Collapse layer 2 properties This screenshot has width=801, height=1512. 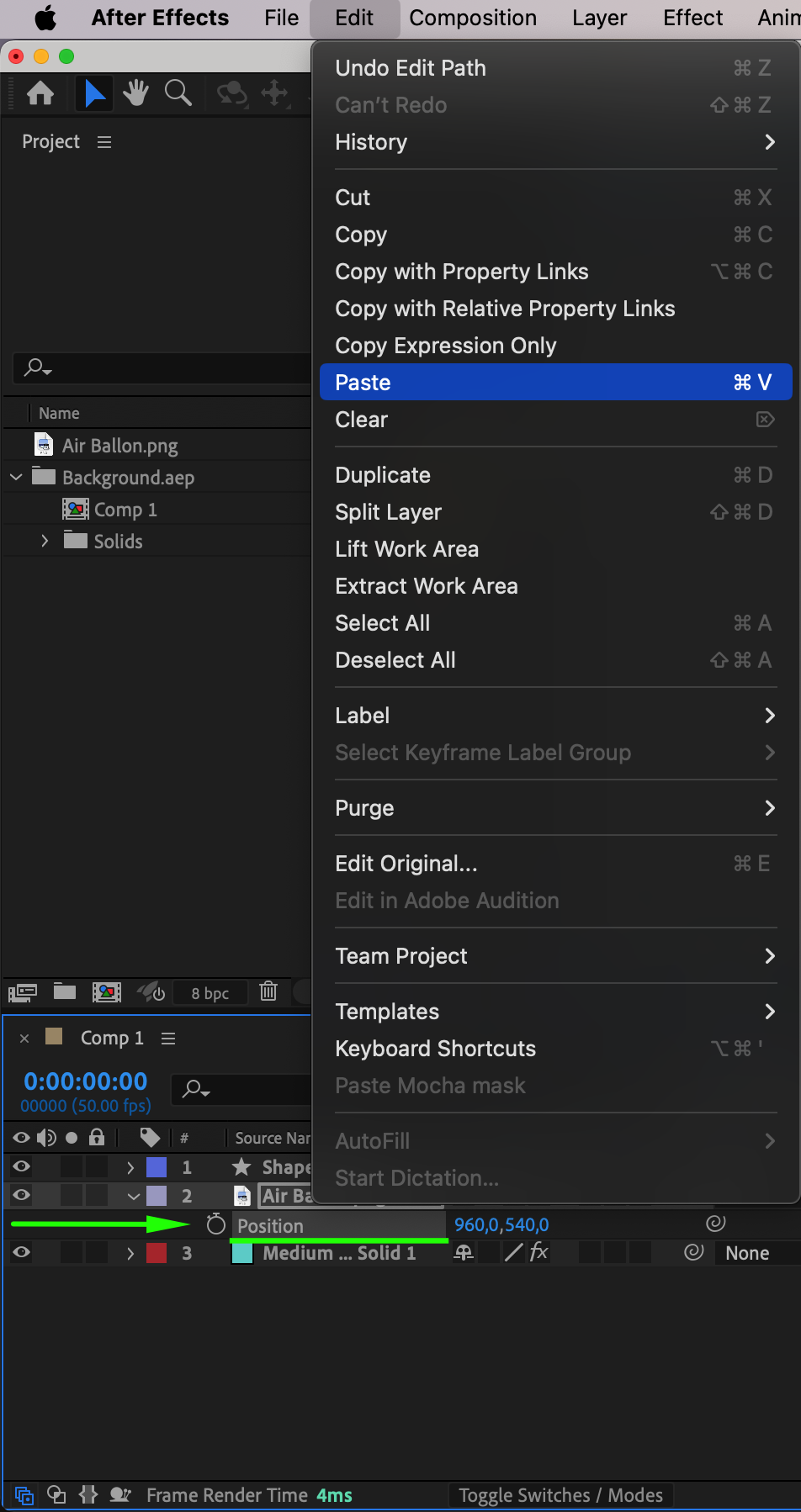(133, 1196)
